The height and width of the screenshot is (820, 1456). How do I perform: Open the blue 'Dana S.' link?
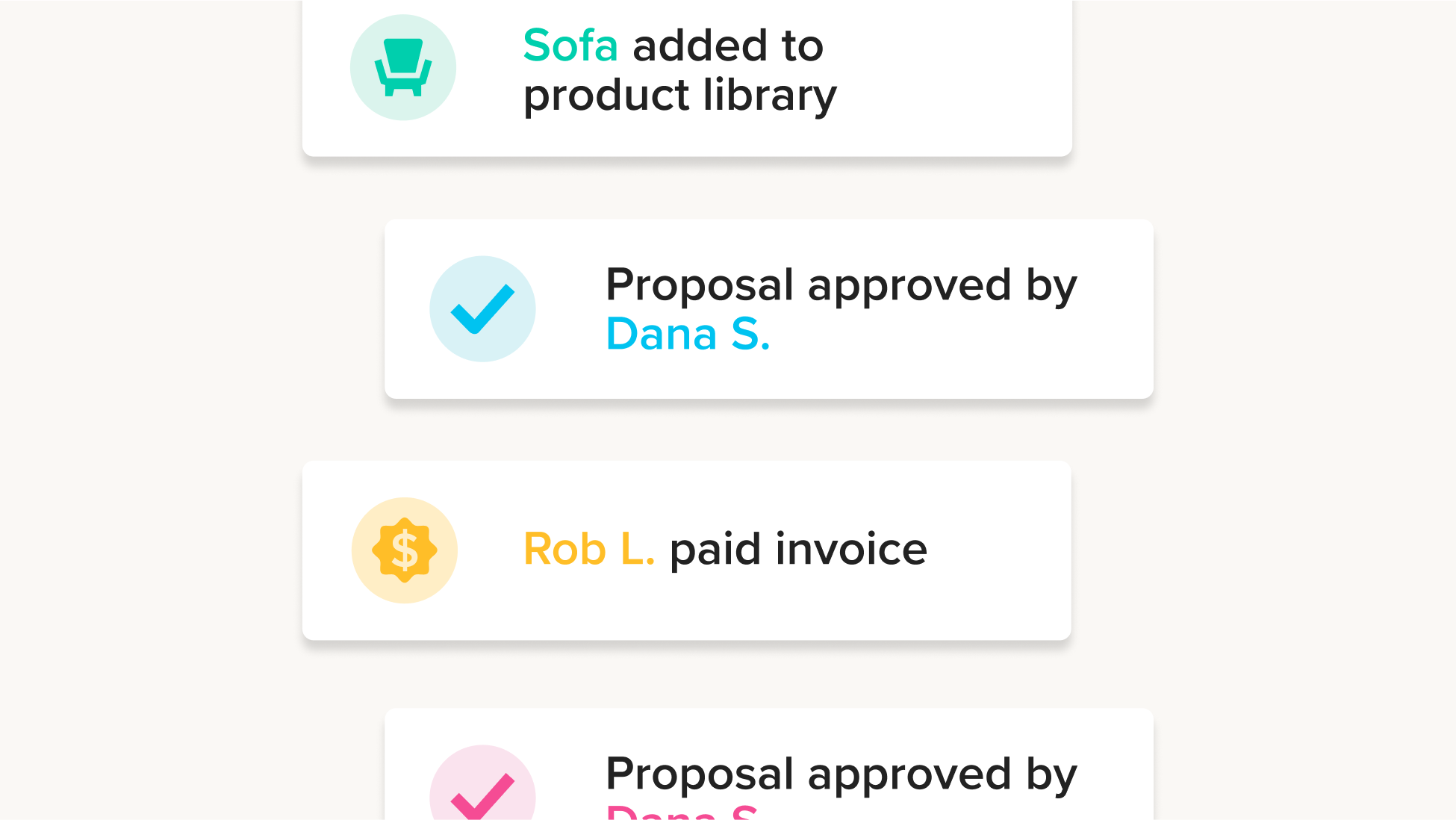coord(688,334)
